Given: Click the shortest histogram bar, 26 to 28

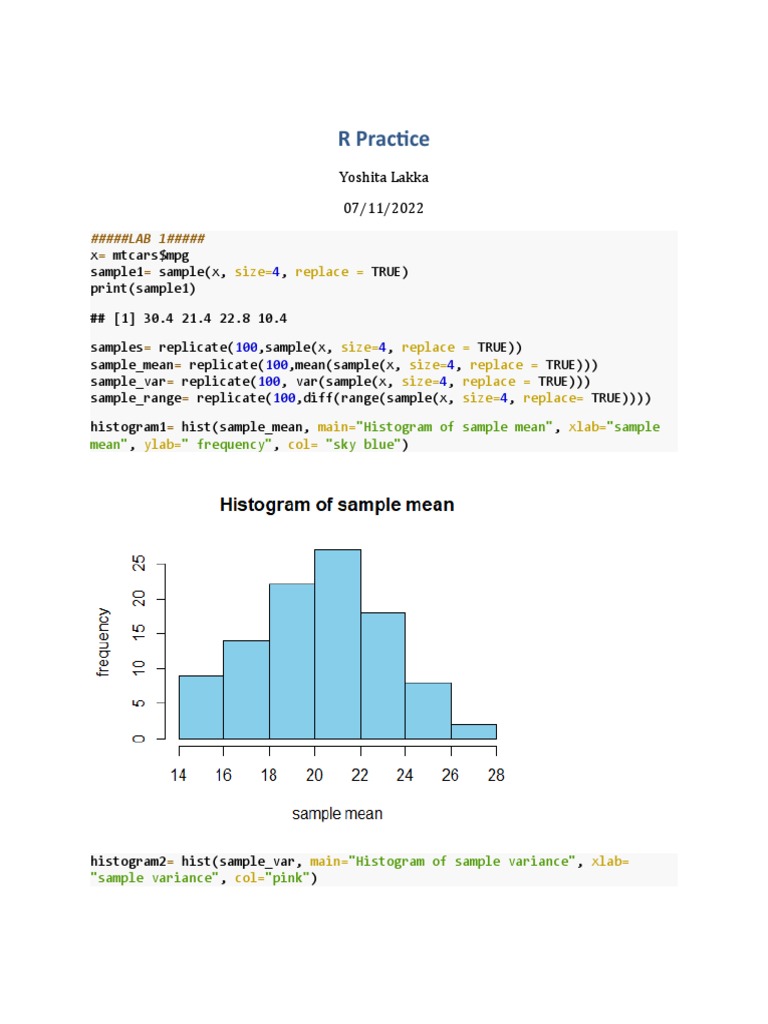Looking at the screenshot, I should pos(473,731).
